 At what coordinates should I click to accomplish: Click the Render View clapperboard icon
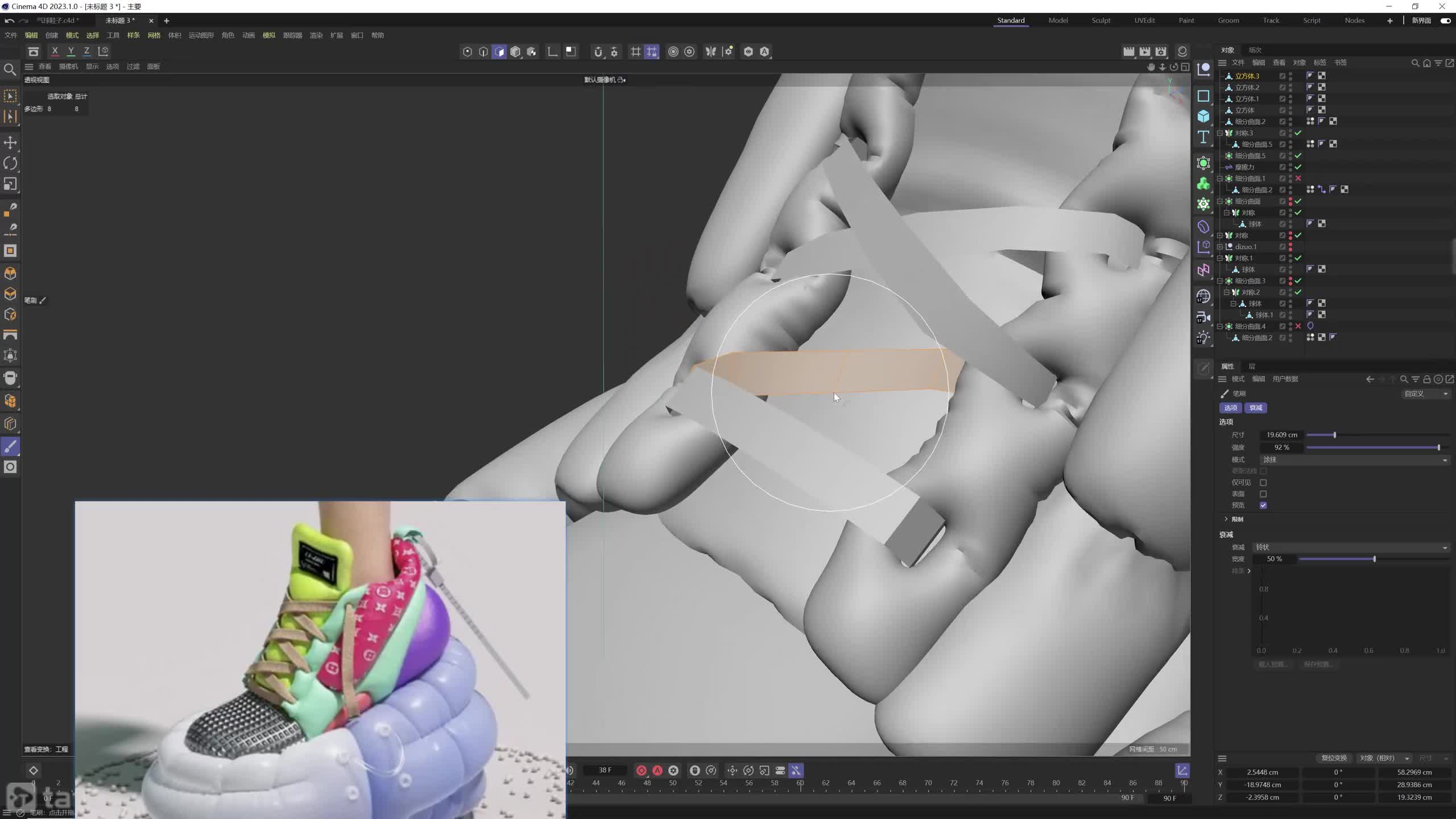point(1129,52)
